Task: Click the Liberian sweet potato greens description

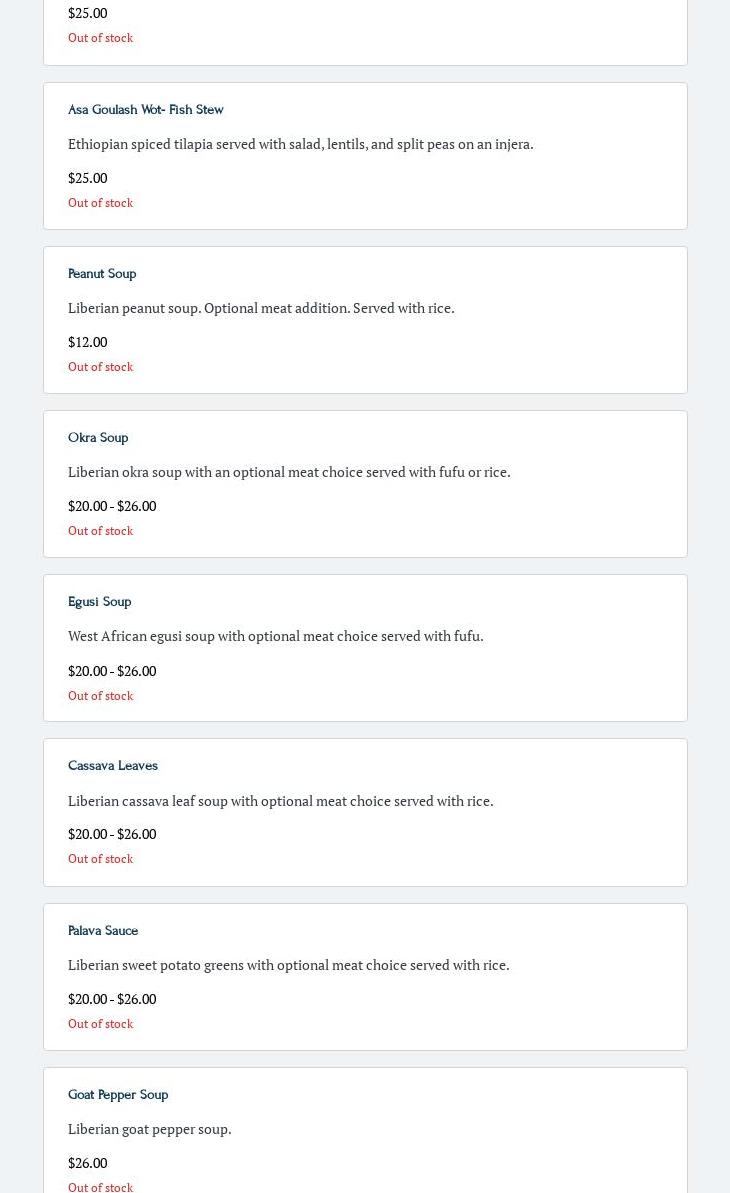Action: [288, 964]
